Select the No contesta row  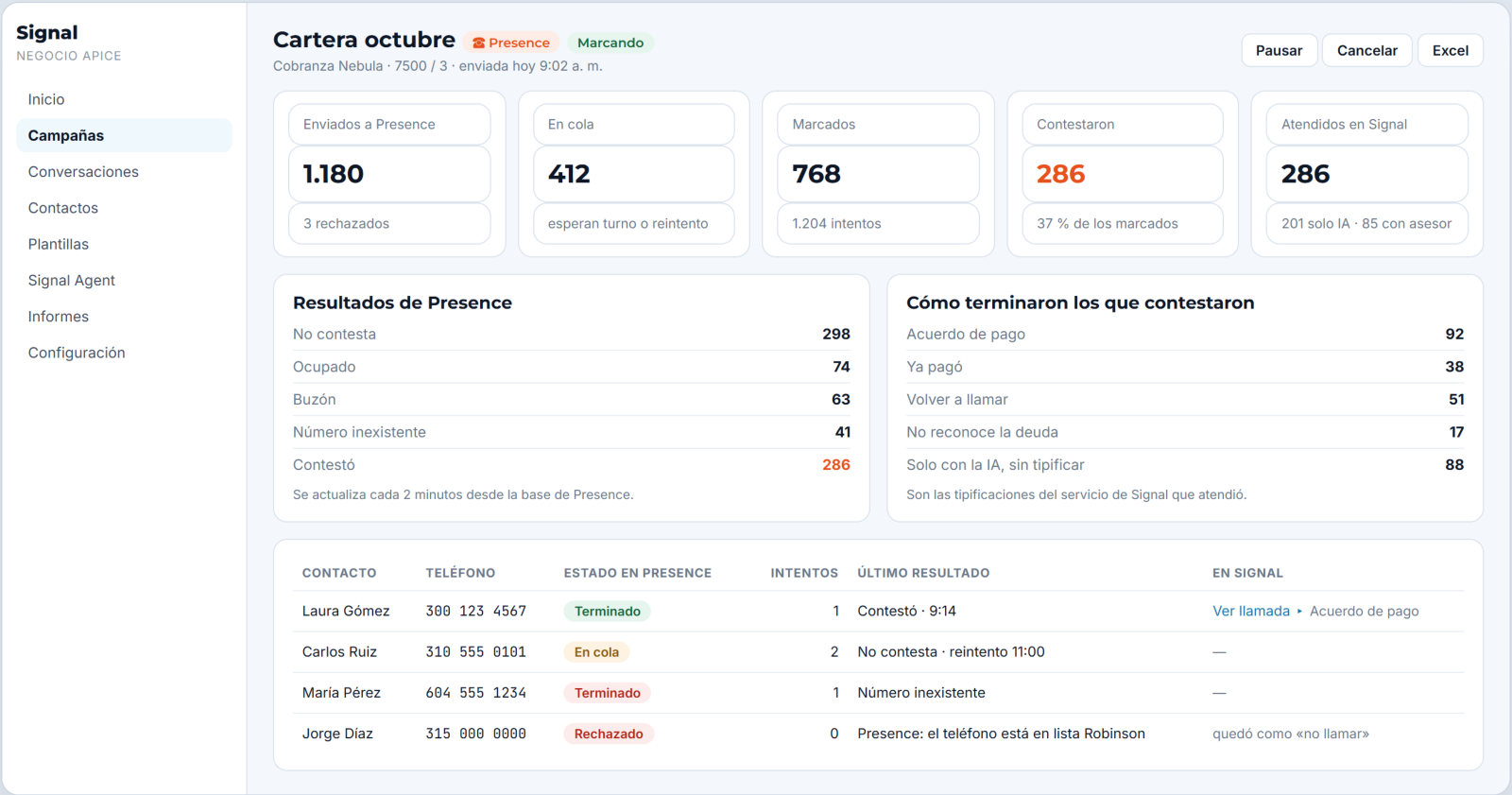click(572, 334)
